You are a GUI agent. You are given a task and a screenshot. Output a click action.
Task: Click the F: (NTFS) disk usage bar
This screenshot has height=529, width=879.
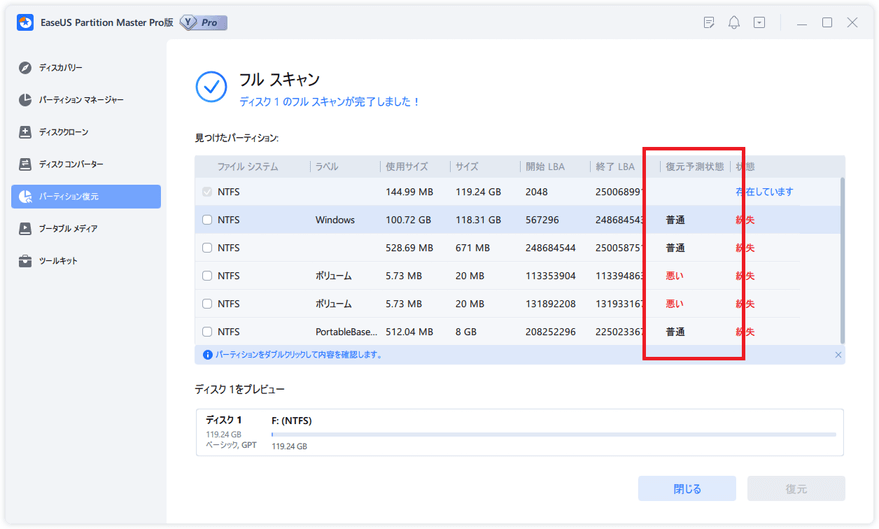[553, 434]
